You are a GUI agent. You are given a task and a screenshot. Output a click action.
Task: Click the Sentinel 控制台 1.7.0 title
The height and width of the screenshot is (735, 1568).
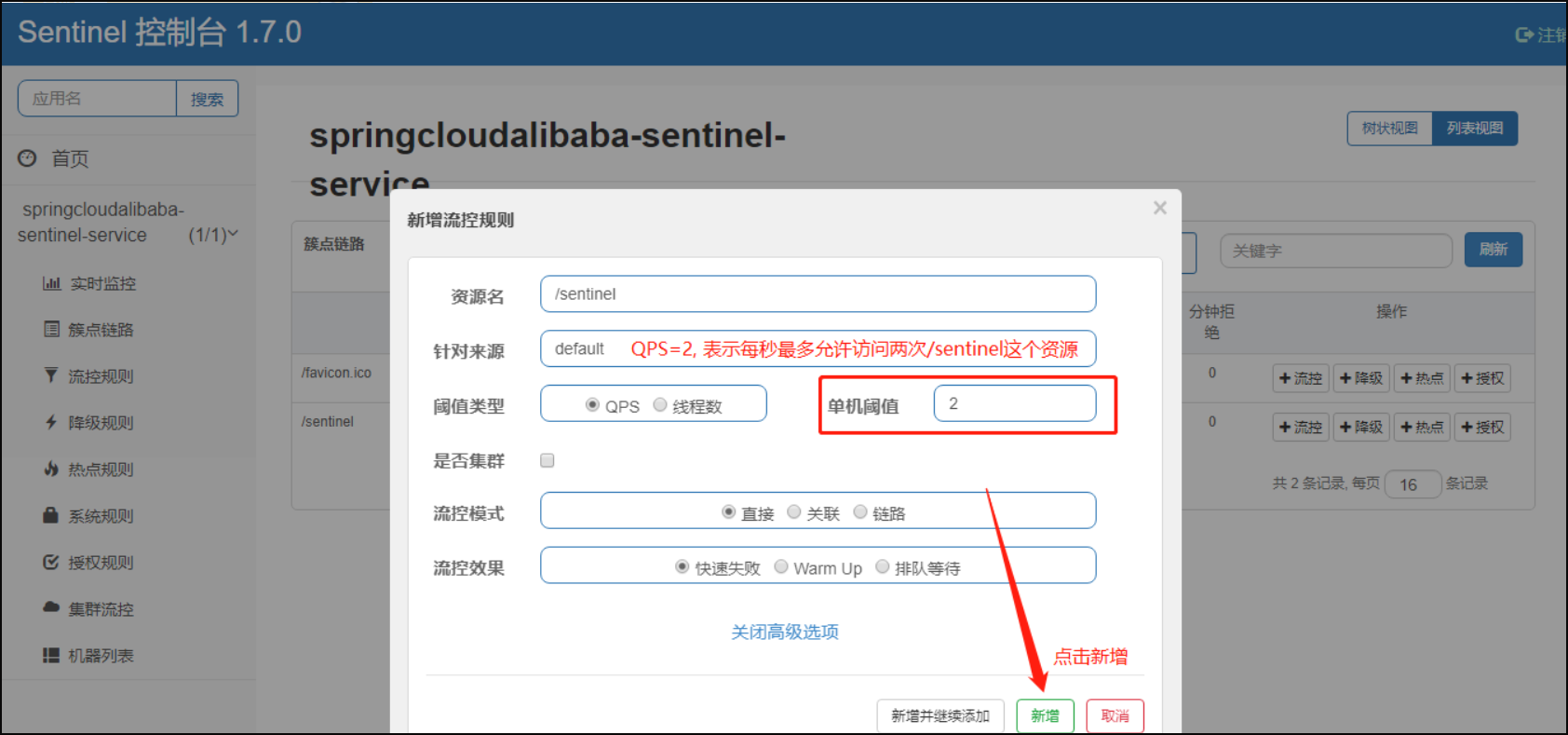159,33
